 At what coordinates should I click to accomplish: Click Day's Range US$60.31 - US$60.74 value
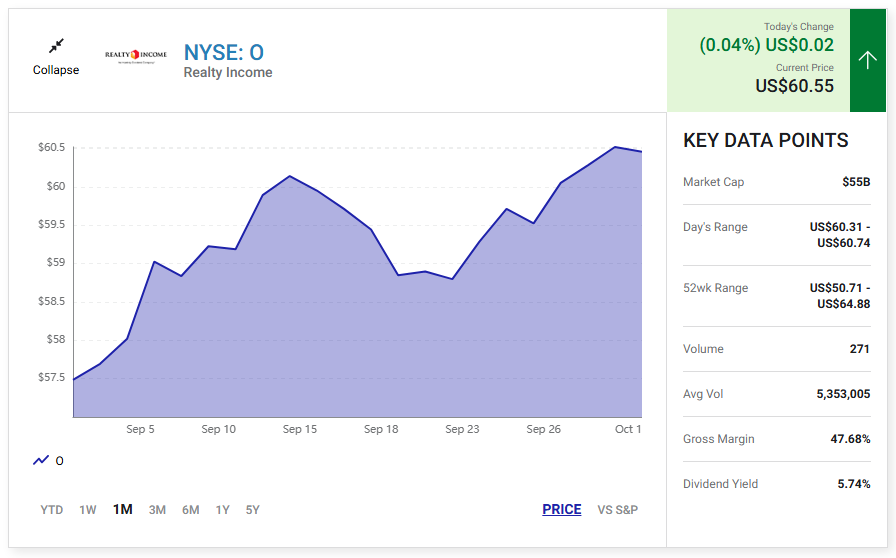coord(839,235)
